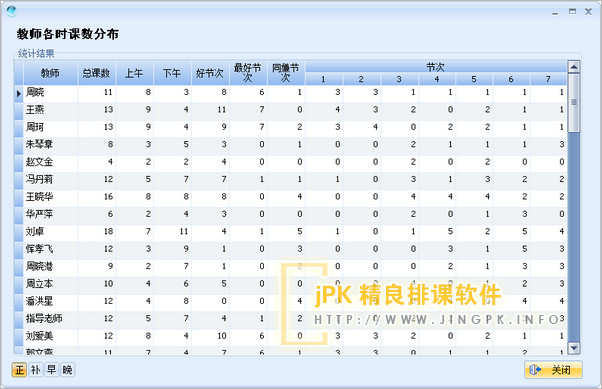The width and height of the screenshot is (602, 389).
Task: Click the 节次 group column header
Action: coord(436,67)
